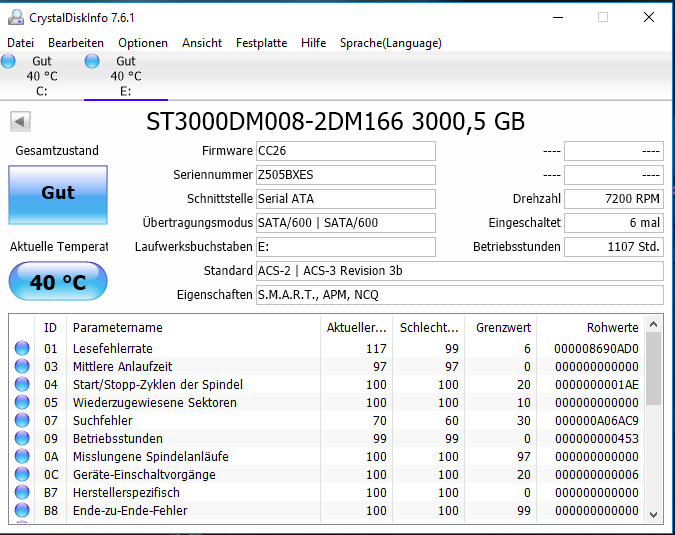The image size is (675, 535).
Task: Select Misslungene Spindelanläufe text
Action: 151,457
